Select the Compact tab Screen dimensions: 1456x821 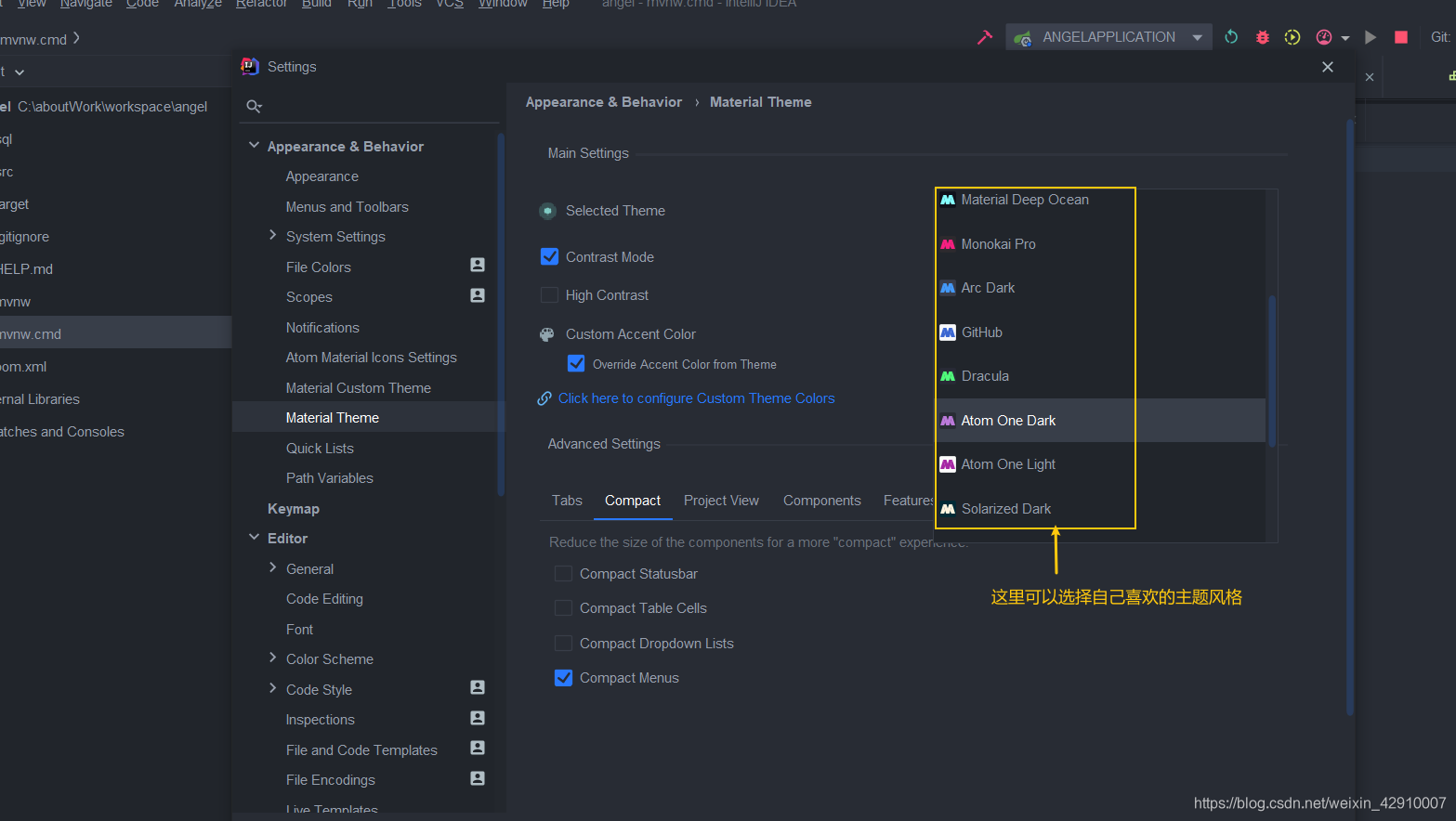pos(633,501)
